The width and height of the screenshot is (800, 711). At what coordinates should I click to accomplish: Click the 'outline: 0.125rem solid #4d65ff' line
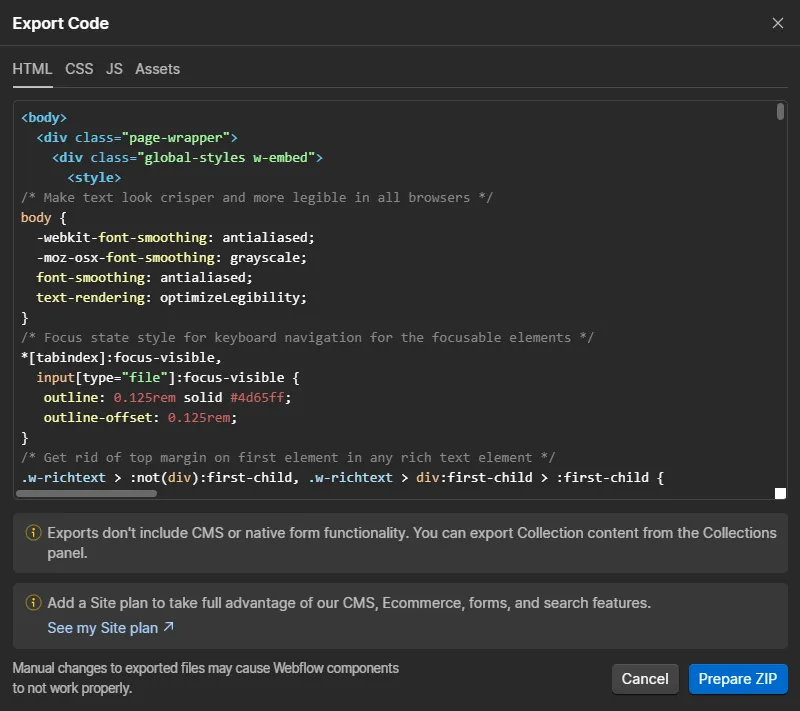coord(167,397)
